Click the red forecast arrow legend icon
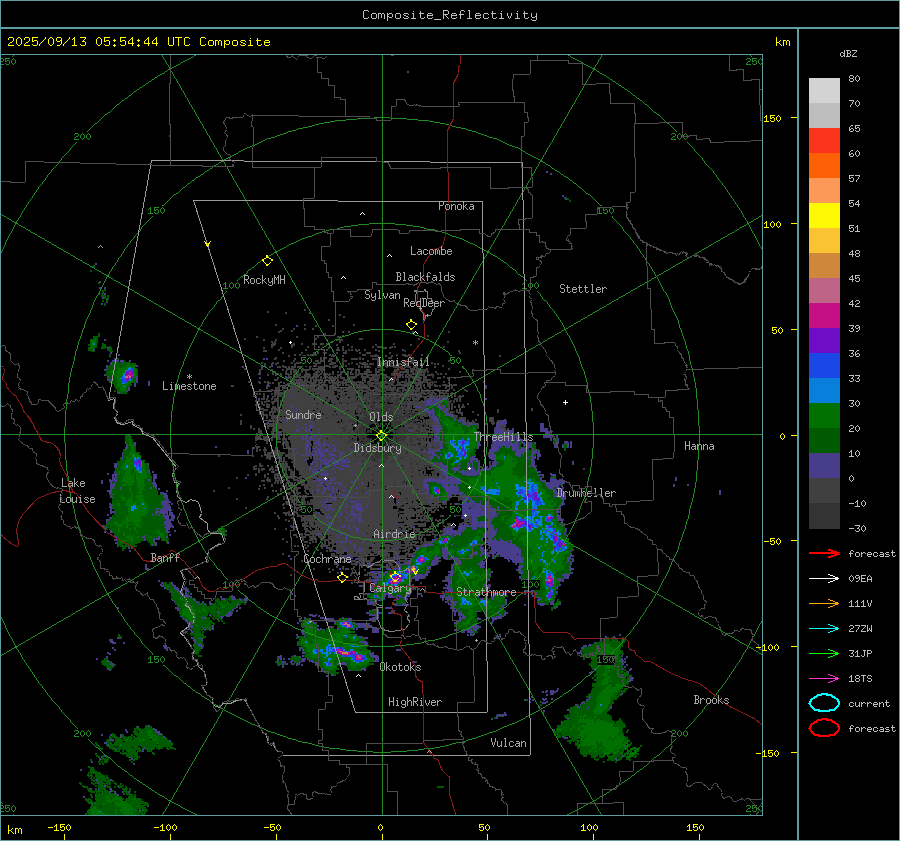This screenshot has height=841, width=900. pyautogui.click(x=824, y=553)
